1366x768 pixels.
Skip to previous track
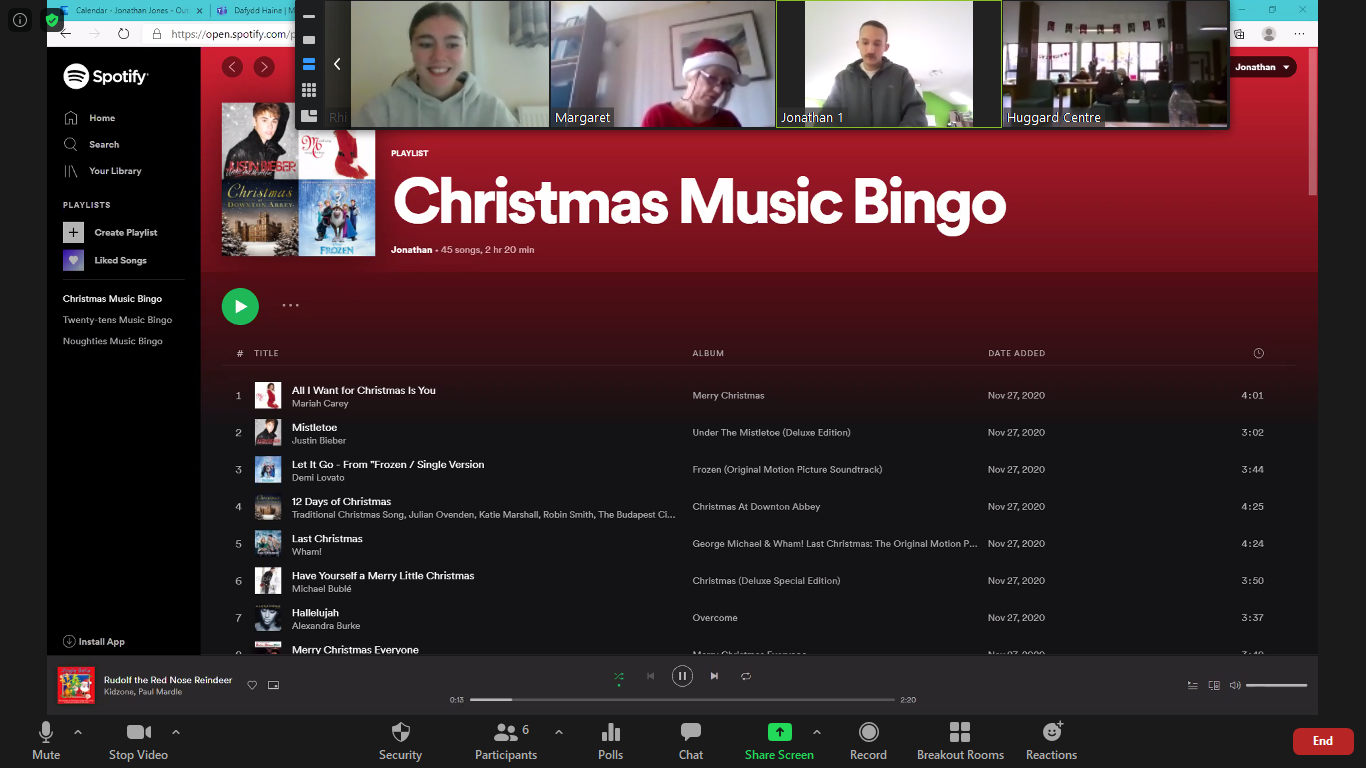pos(650,676)
